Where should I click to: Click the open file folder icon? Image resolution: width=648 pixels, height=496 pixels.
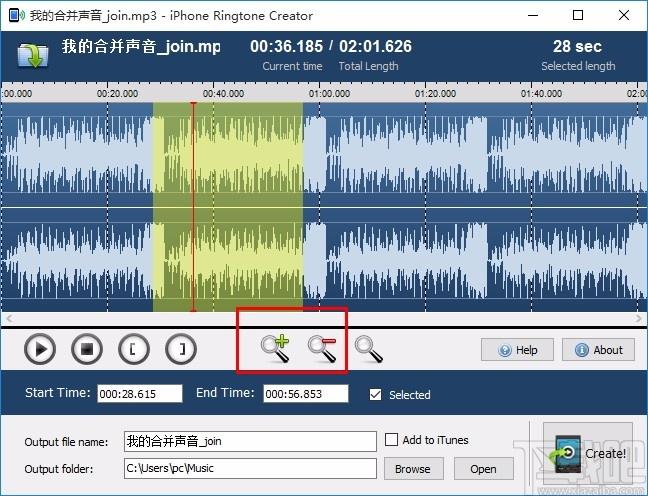pyautogui.click(x=31, y=55)
